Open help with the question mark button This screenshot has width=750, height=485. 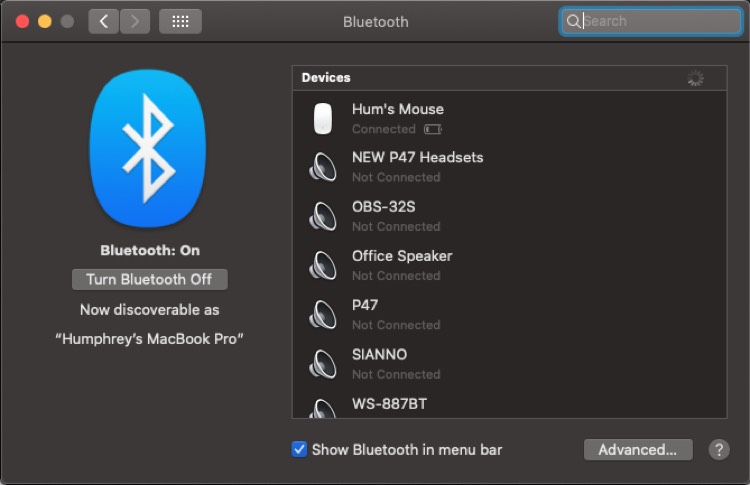719,450
